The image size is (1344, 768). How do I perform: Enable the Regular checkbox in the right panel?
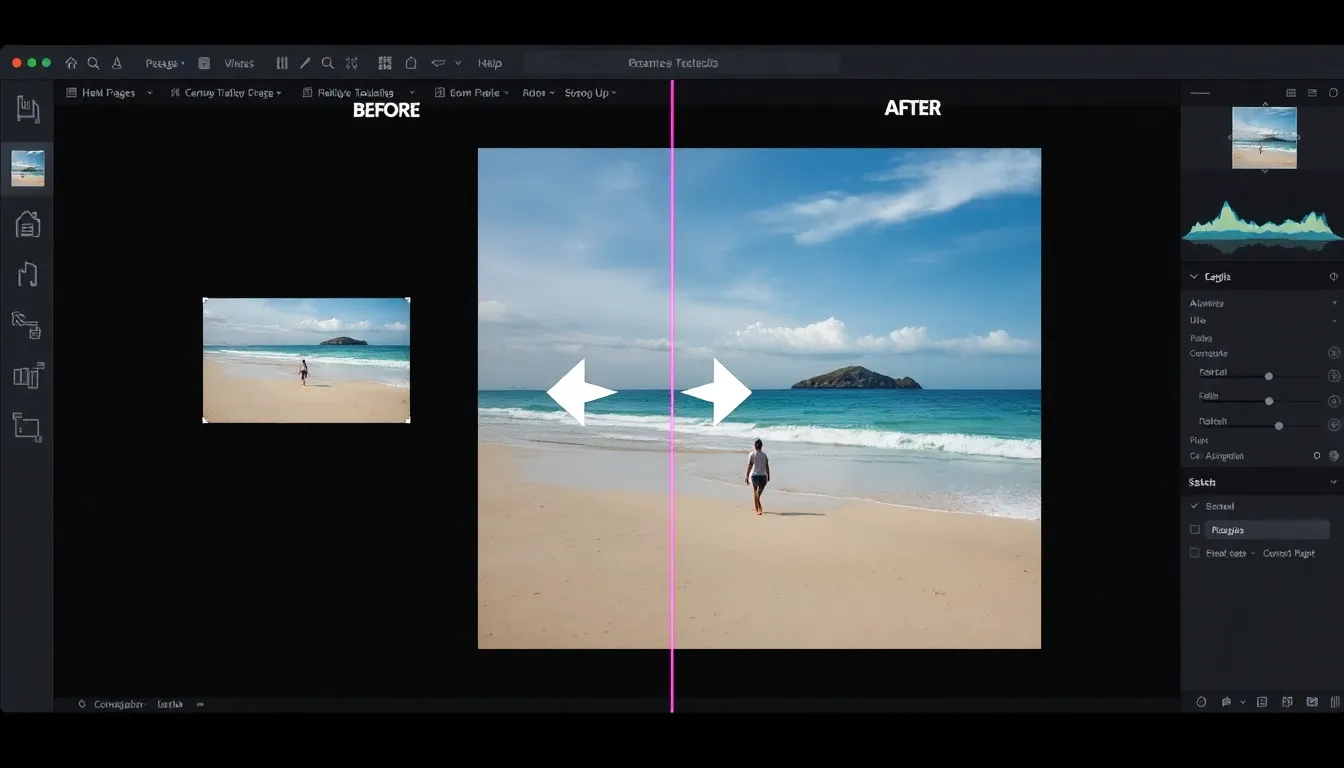(x=1195, y=531)
